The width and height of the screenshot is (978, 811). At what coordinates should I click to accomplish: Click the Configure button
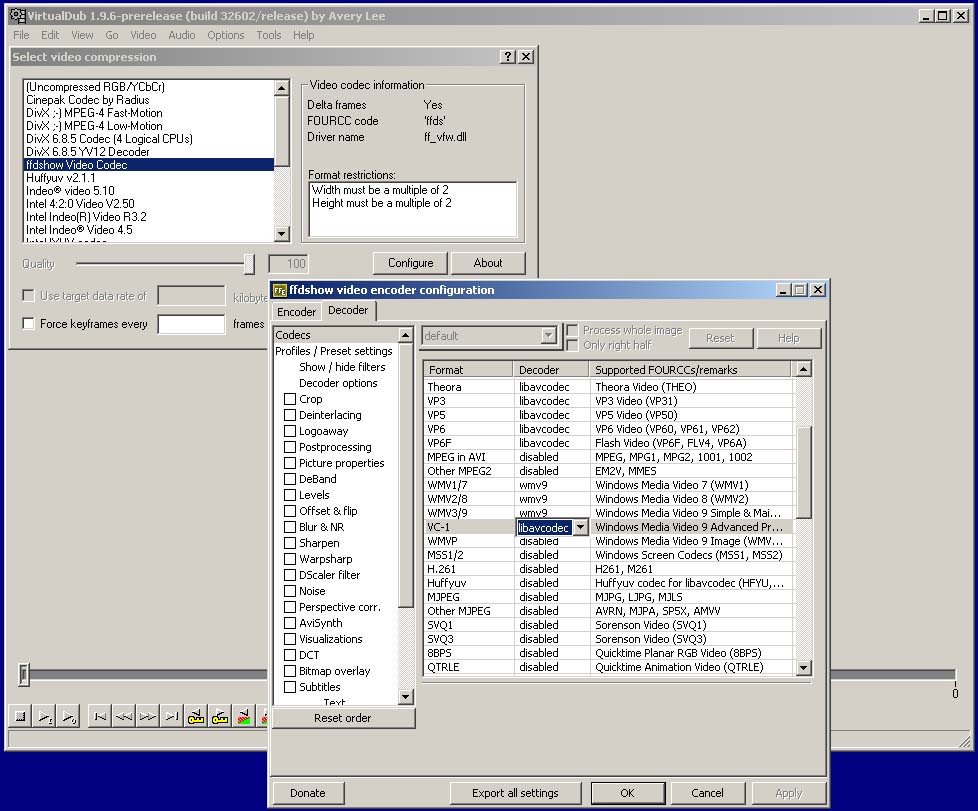click(410, 263)
